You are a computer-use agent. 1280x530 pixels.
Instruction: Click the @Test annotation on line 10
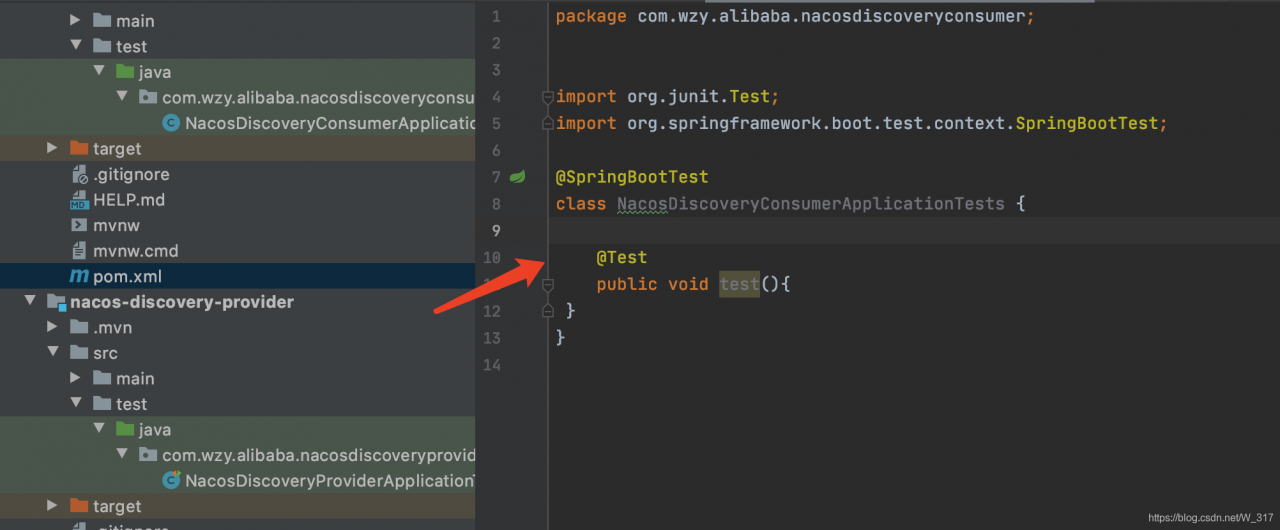(x=622, y=258)
